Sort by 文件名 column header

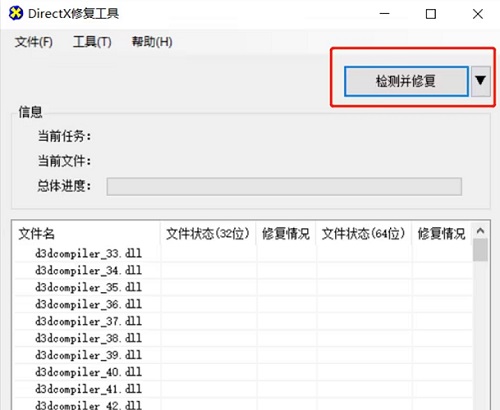[87, 233]
